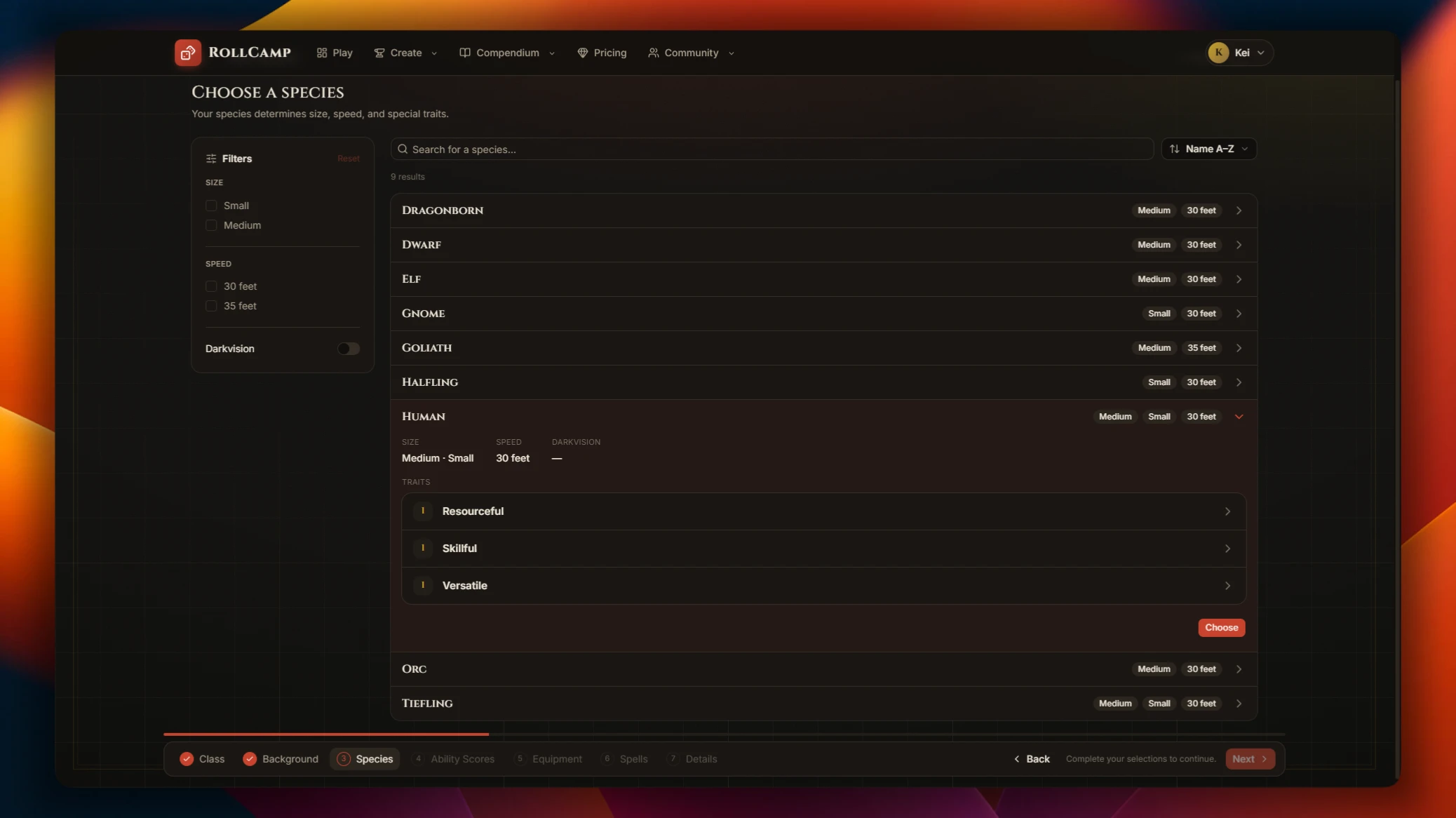Click the K user avatar

[1218, 53]
